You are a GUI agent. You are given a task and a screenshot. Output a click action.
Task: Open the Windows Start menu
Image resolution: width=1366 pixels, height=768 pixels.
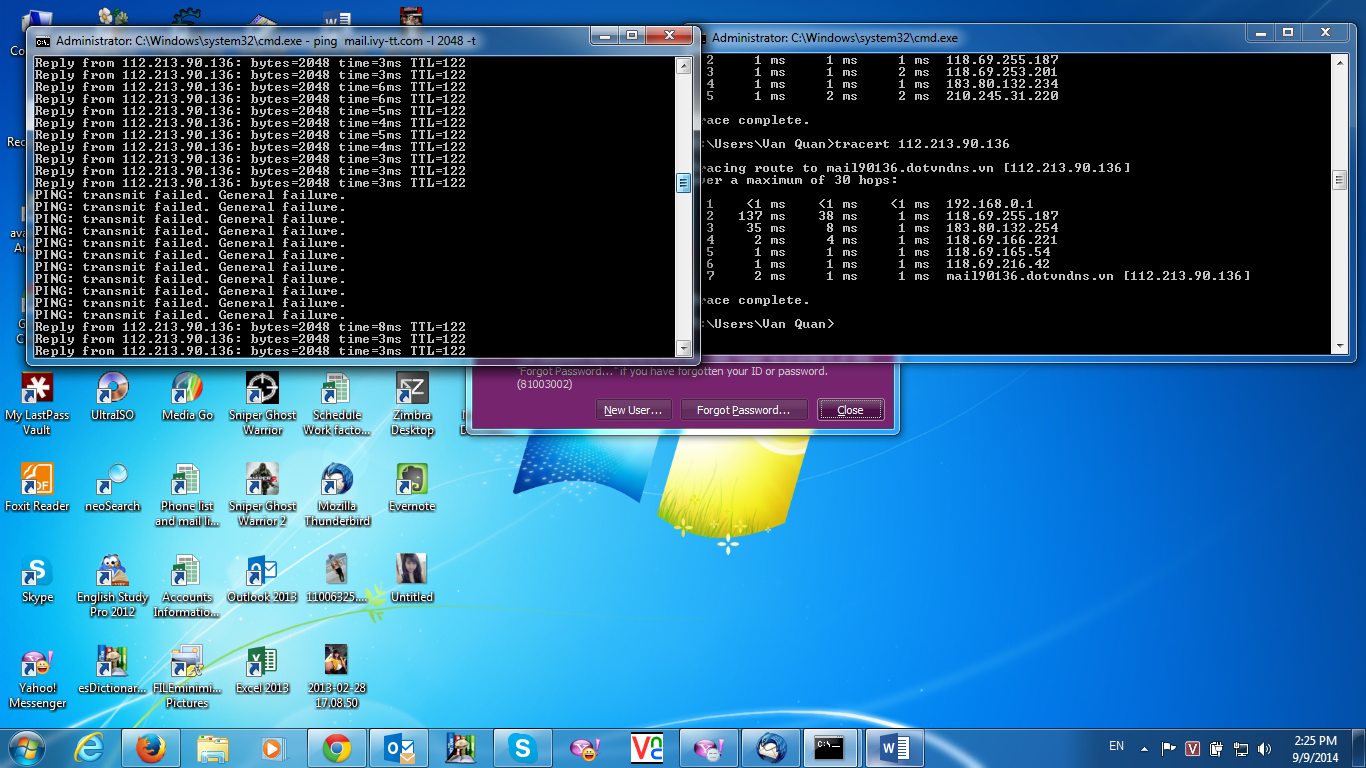tap(26, 747)
